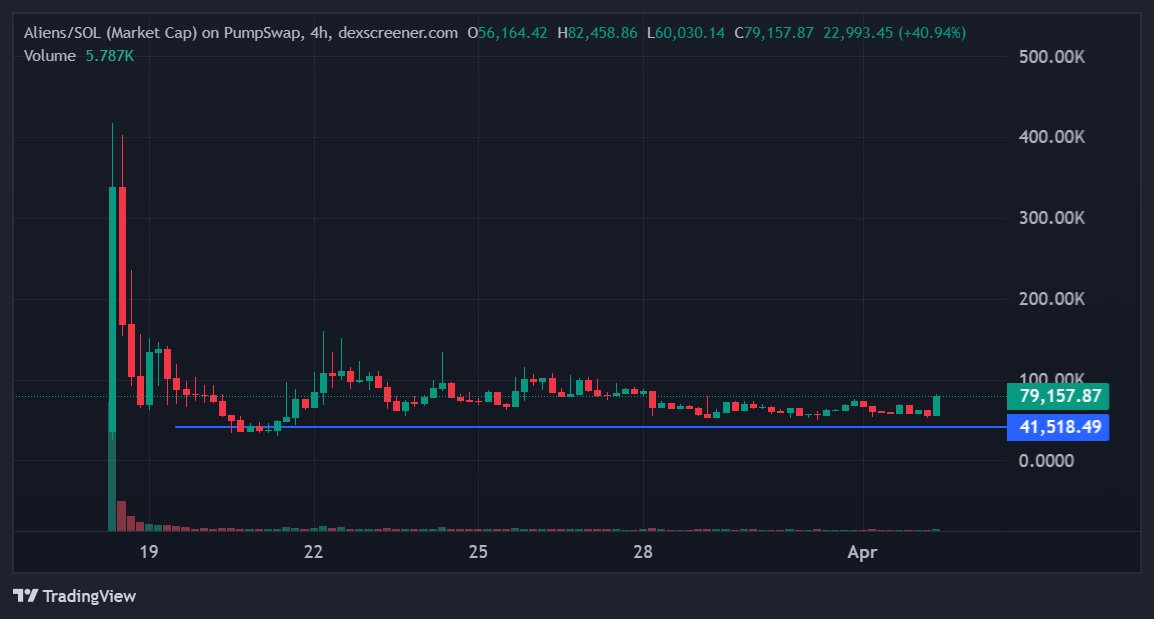The width and height of the screenshot is (1154, 619).
Task: Click the Aliens/SOL chart title text
Action: point(241,32)
